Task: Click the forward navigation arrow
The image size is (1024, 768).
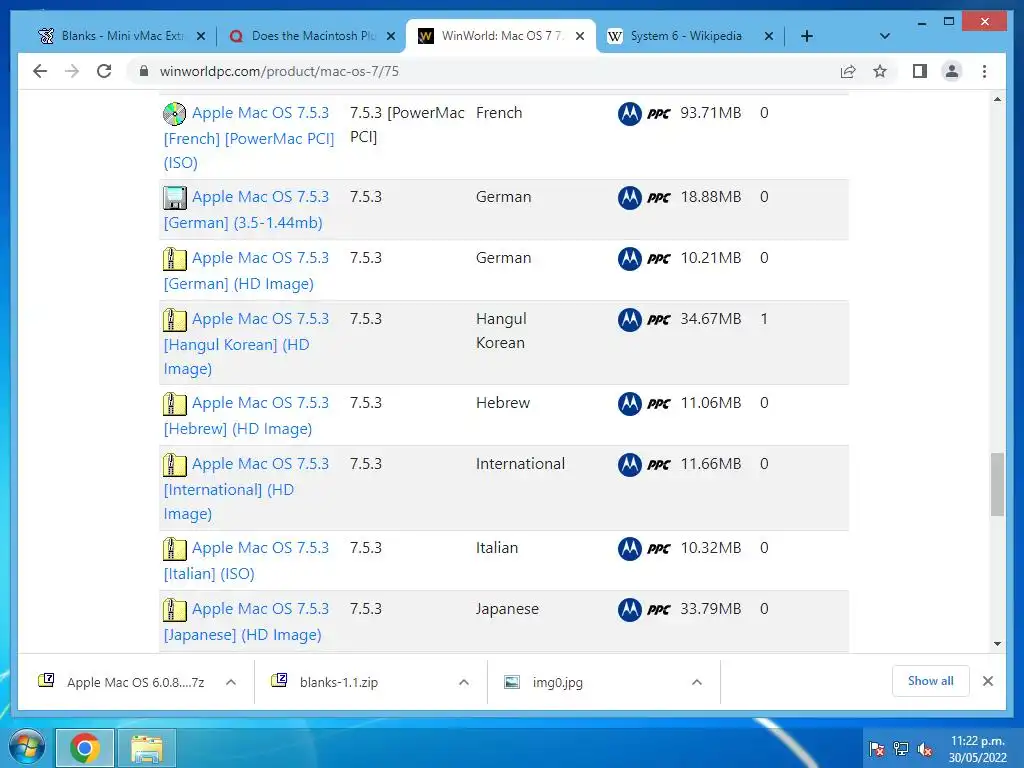Action: [x=72, y=71]
